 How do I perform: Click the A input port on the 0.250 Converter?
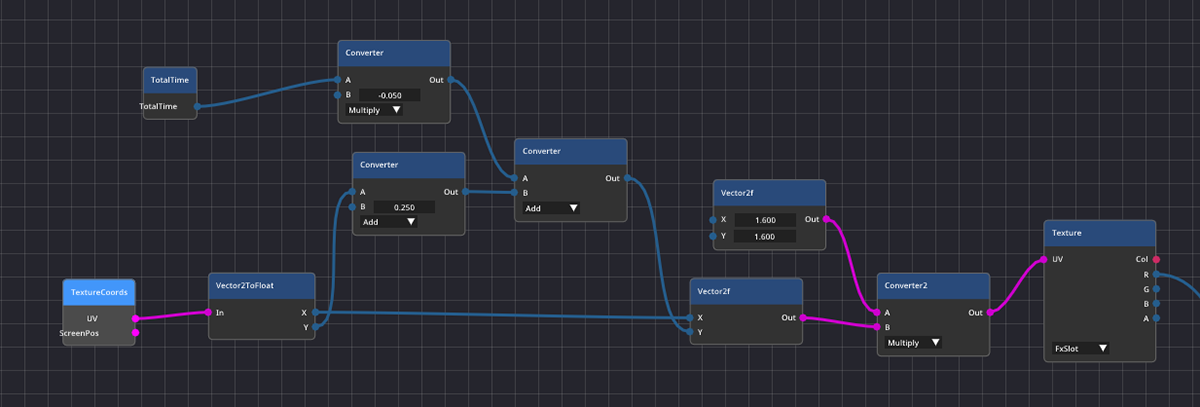tap(353, 192)
